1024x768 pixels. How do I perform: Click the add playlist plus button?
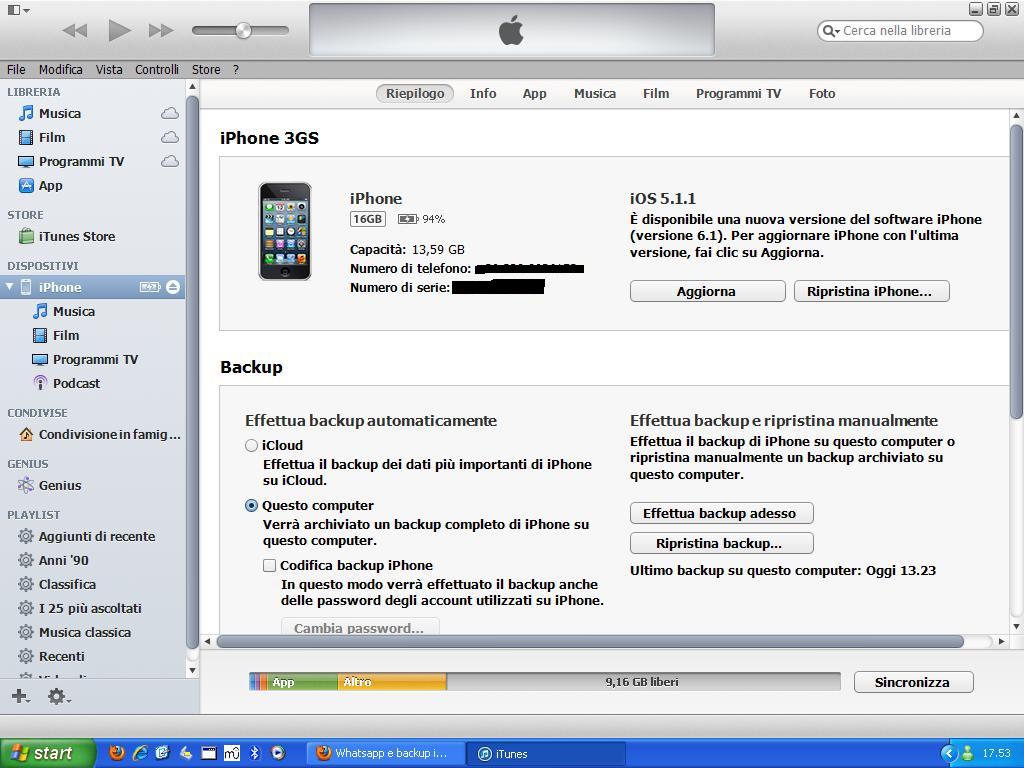click(x=19, y=696)
